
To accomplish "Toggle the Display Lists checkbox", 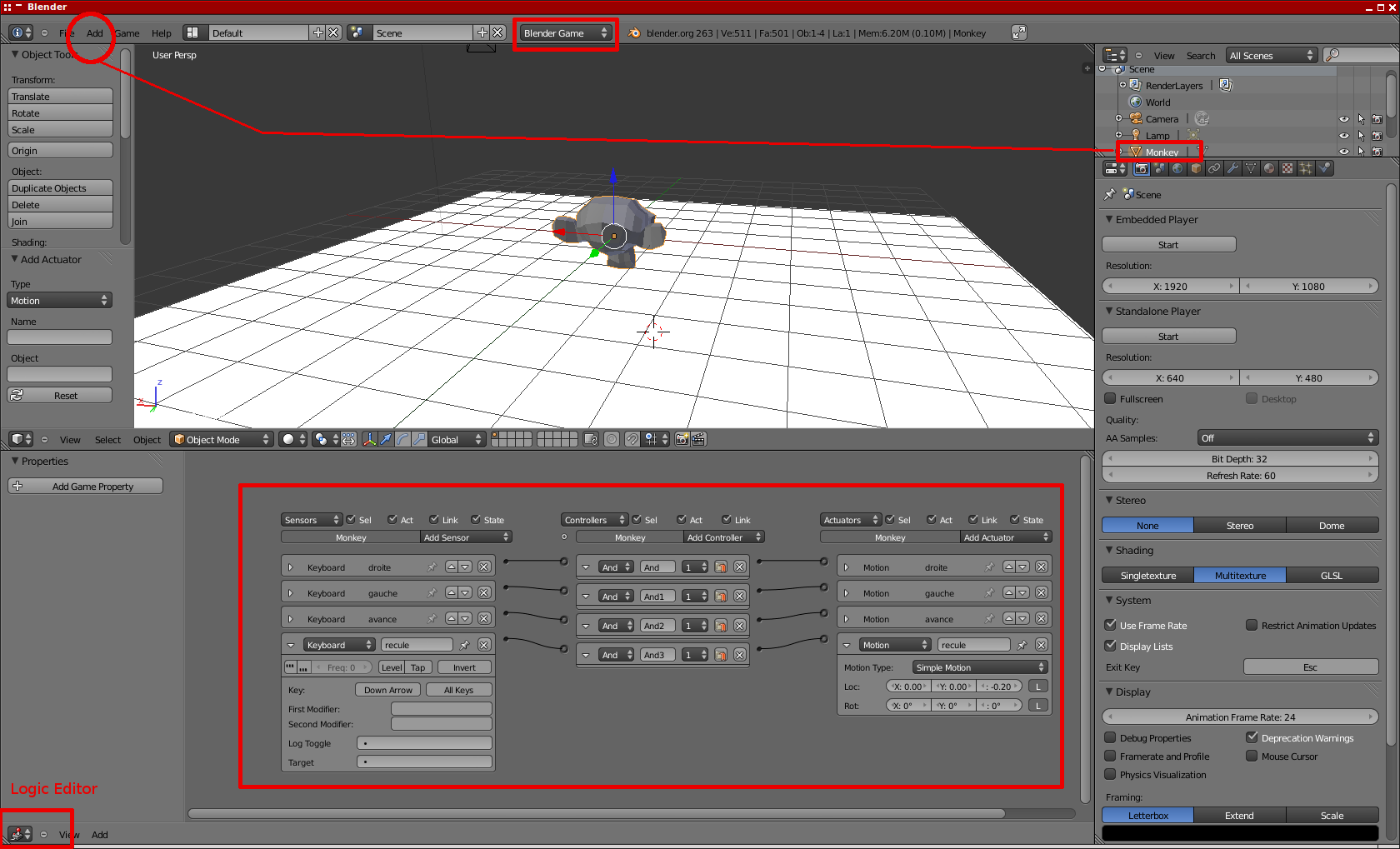I will pyautogui.click(x=1110, y=646).
